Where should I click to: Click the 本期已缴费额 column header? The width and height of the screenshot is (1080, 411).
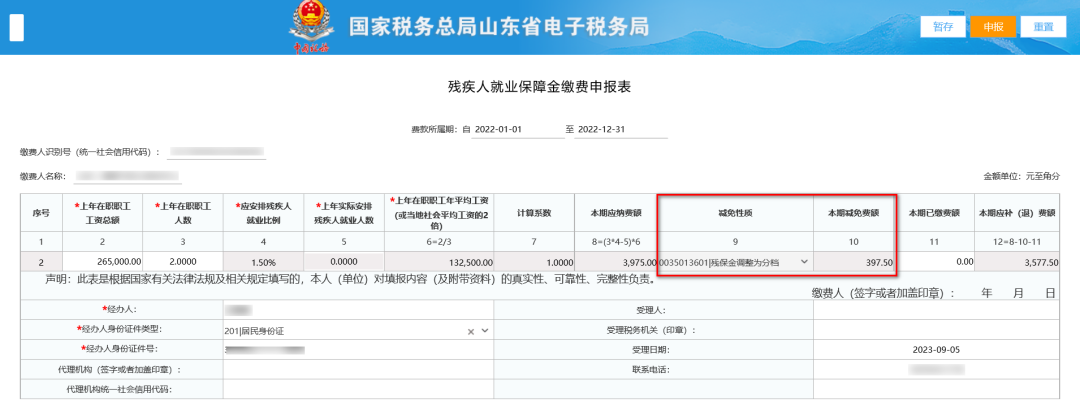(935, 213)
